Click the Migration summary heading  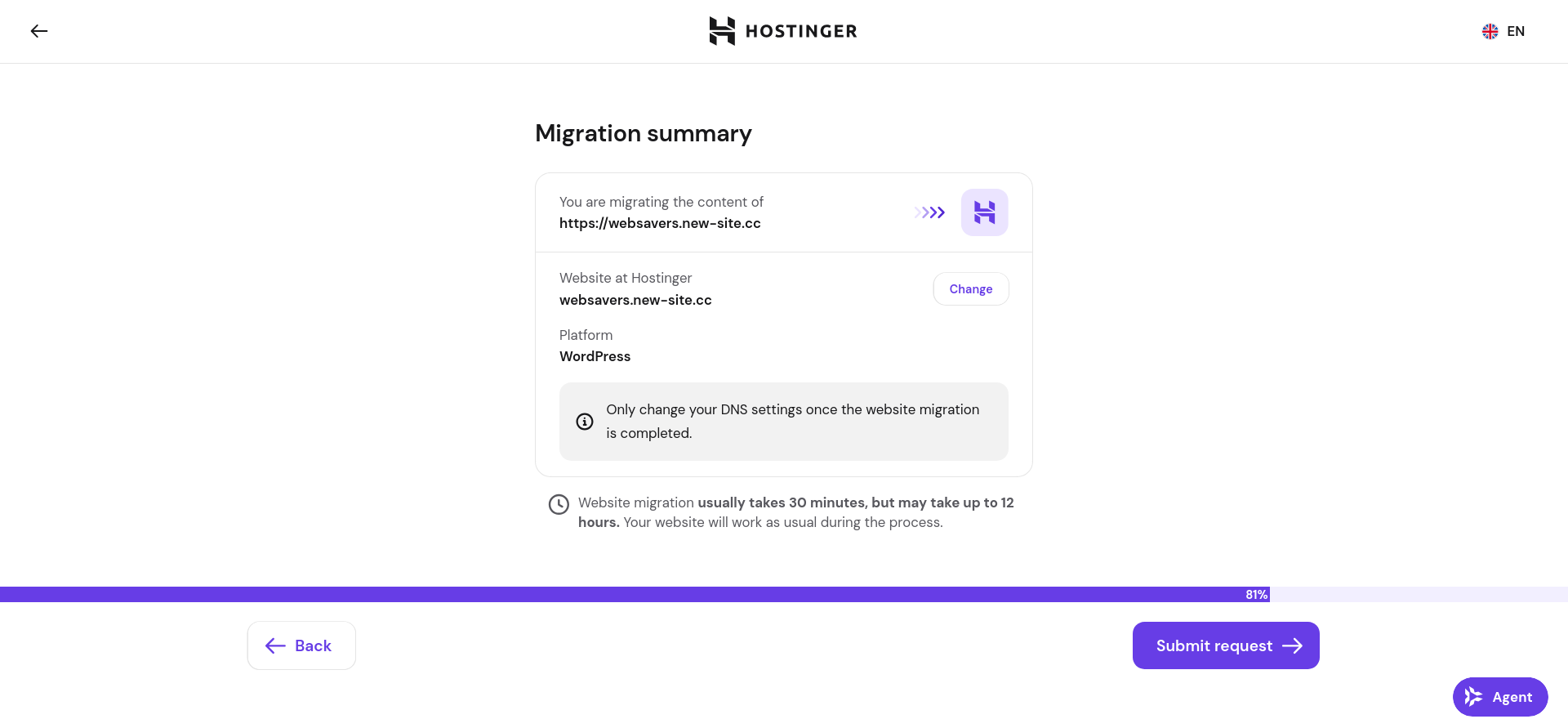click(x=644, y=133)
